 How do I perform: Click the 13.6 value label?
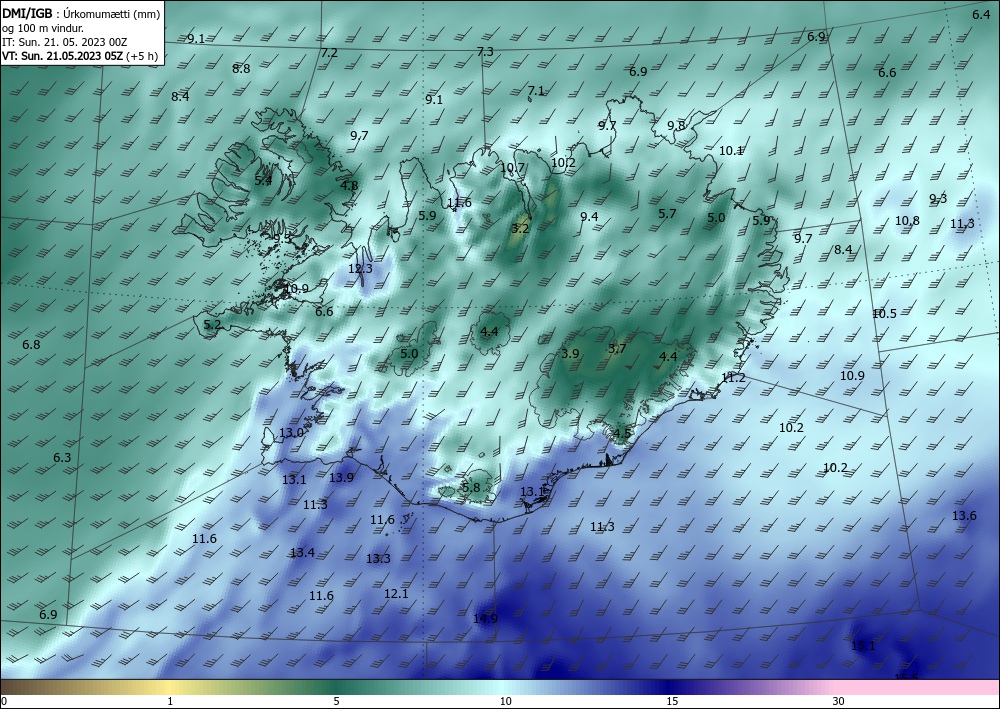coord(964,515)
